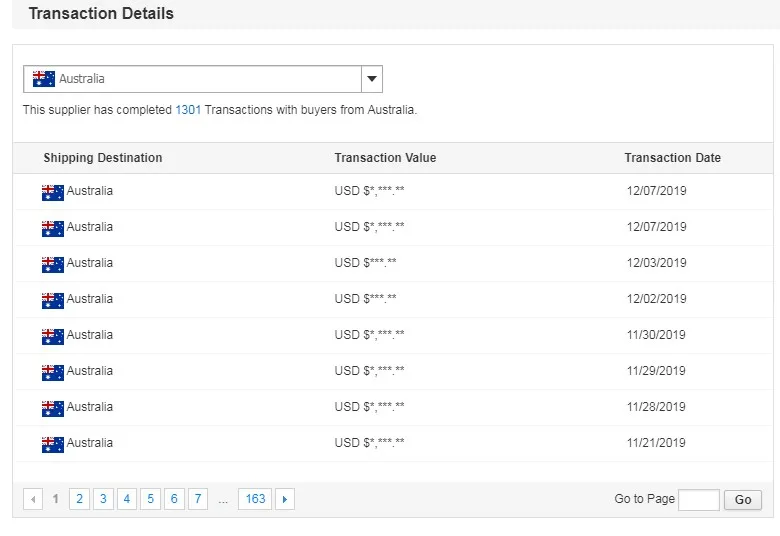Click the flag icon in the 11/30/2019 row

(x=53, y=336)
